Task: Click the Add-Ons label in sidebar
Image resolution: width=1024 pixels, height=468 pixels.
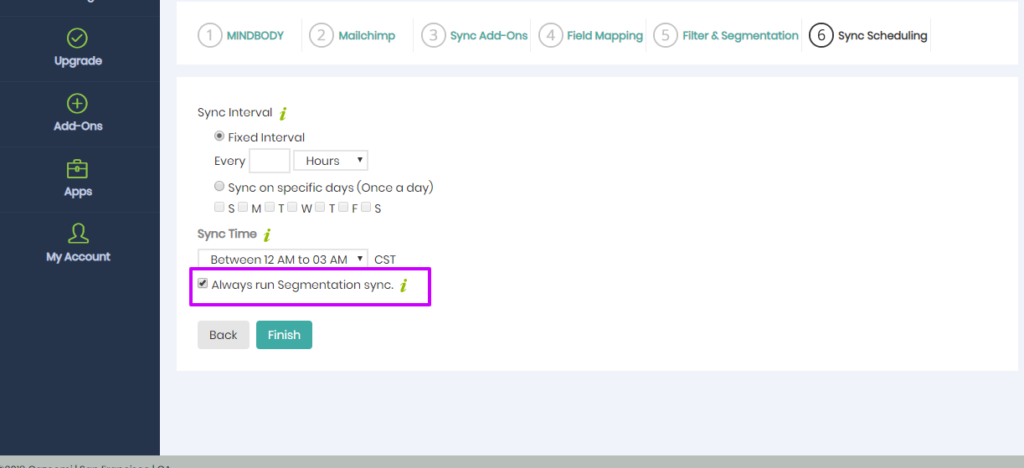Action: tap(78, 126)
